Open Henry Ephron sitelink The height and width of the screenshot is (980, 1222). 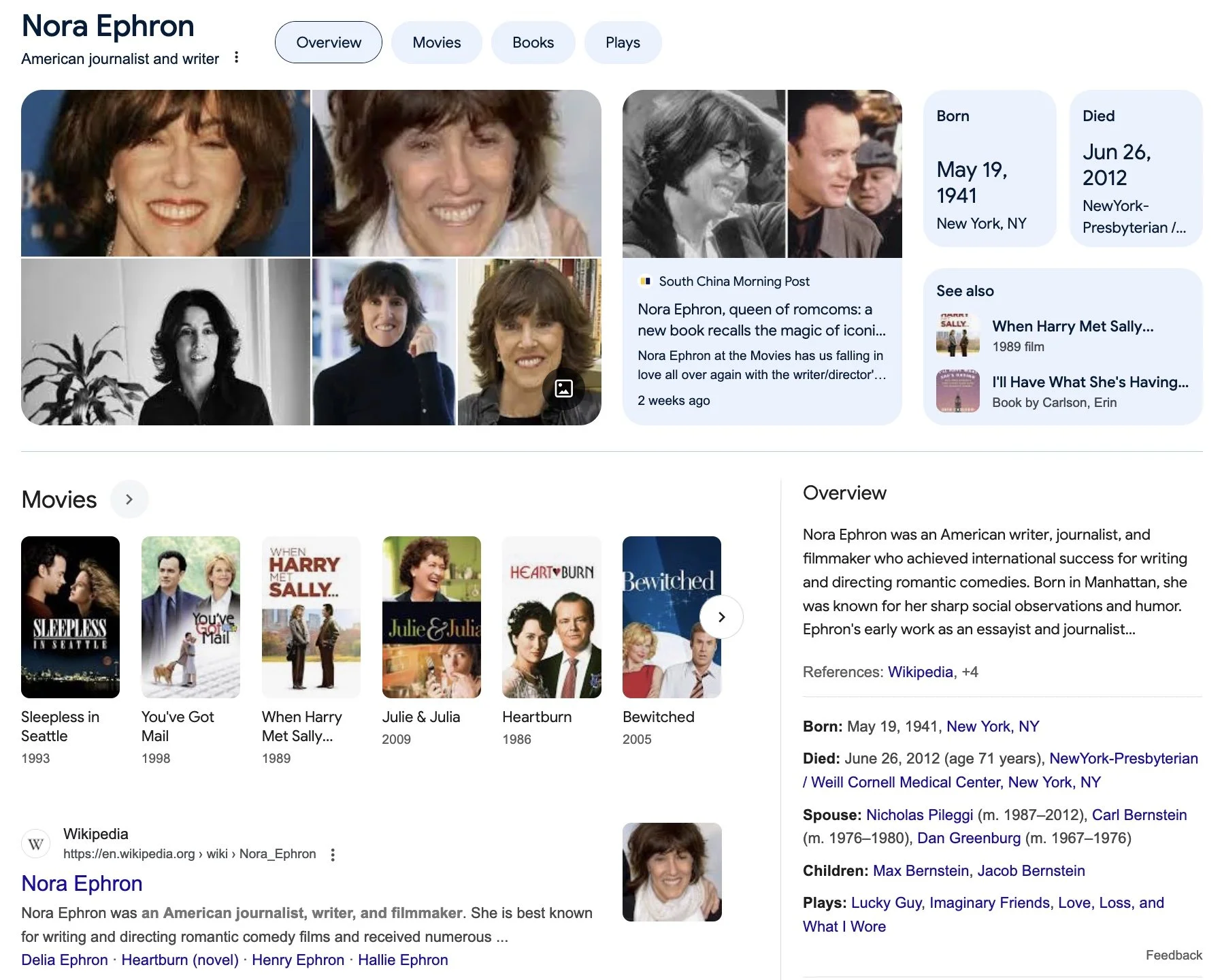click(x=298, y=960)
